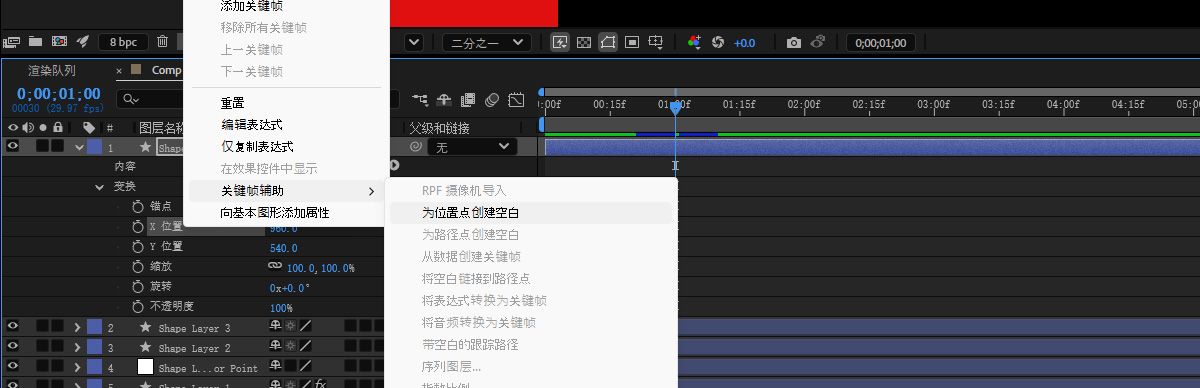The width and height of the screenshot is (1200, 388).
Task: Click the graph editor icon
Action: coord(516,100)
